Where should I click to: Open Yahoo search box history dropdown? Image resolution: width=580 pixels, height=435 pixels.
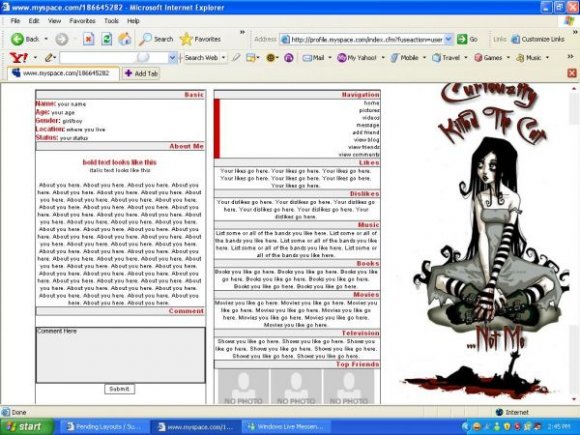coord(172,57)
